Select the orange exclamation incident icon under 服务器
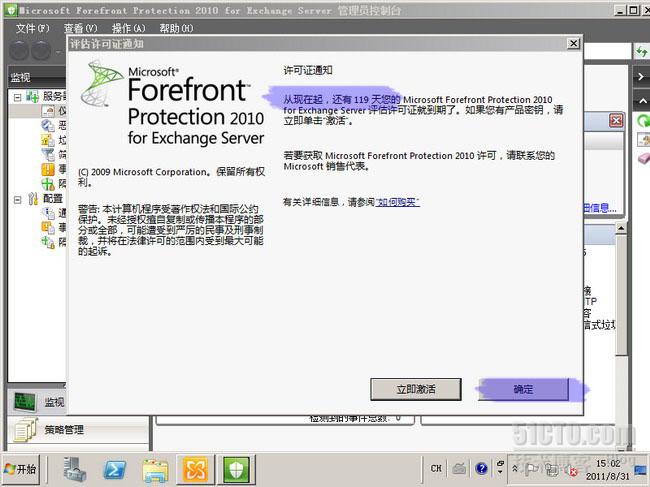 pyautogui.click(x=48, y=169)
